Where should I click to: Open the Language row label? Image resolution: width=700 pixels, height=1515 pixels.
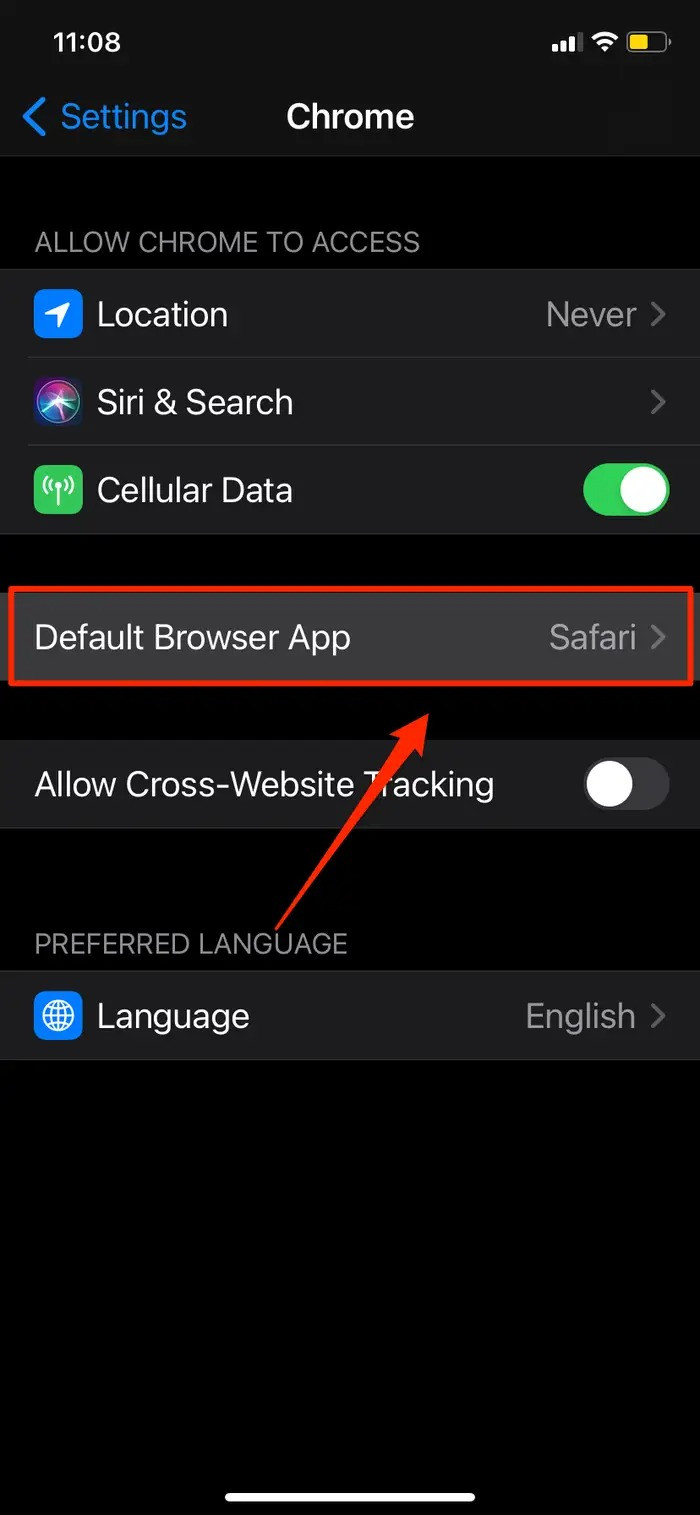pyautogui.click(x=173, y=1017)
